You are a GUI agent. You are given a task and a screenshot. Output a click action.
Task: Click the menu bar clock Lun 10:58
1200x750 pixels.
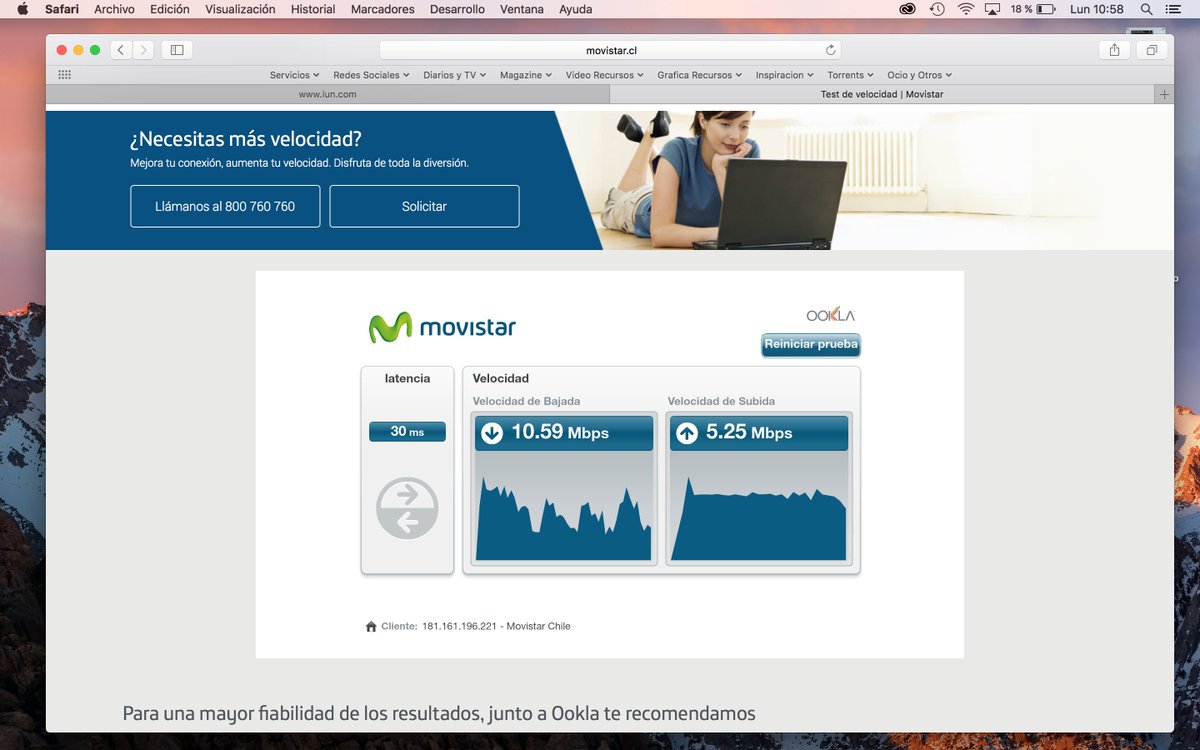[x=1097, y=9]
